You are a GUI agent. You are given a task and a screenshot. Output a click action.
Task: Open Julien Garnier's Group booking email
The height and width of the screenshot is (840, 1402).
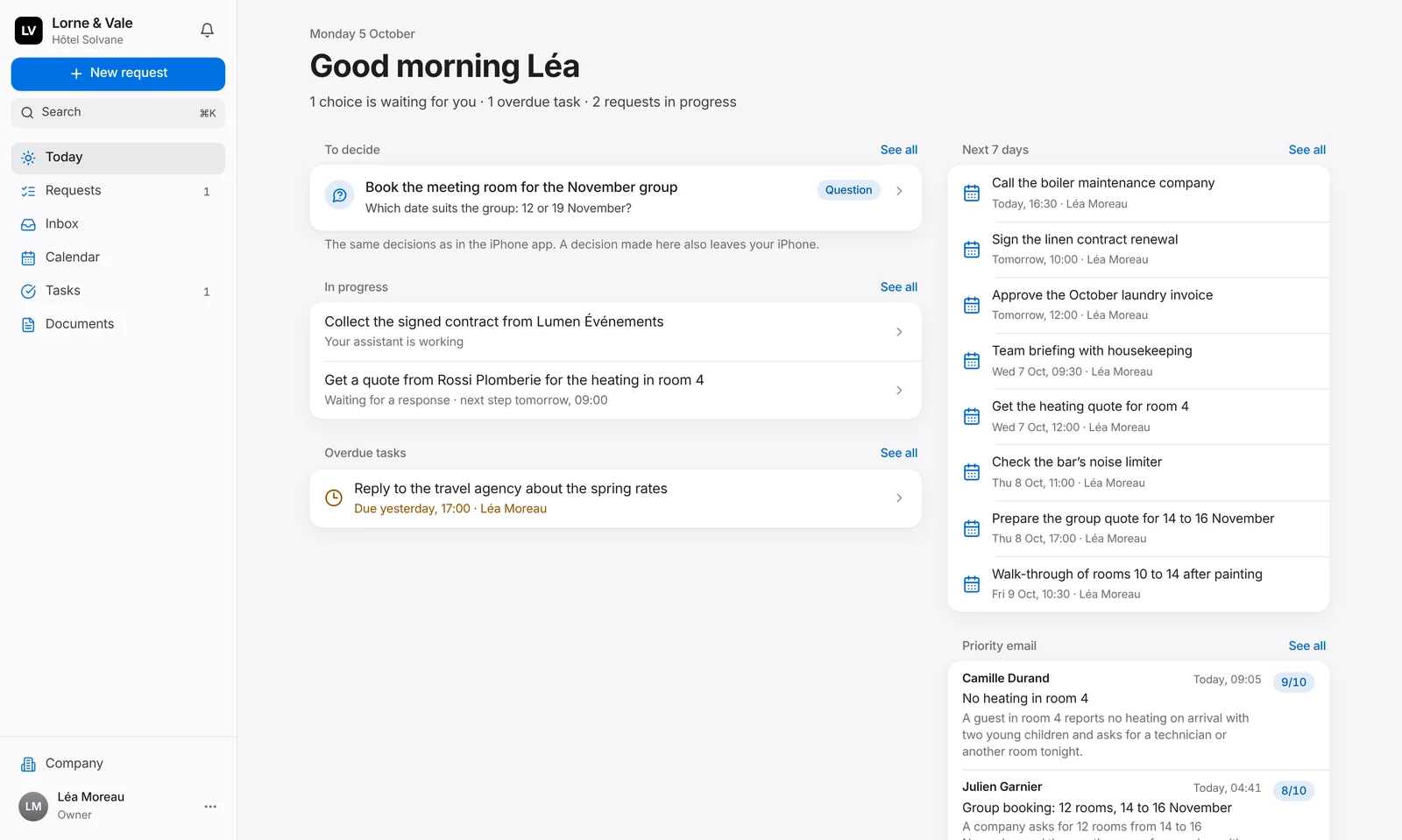tap(1138, 806)
